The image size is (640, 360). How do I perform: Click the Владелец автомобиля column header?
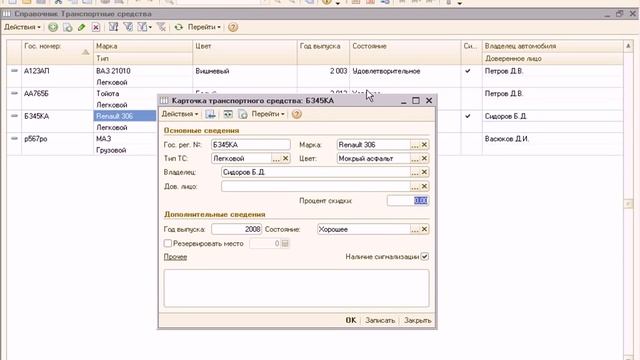pos(553,46)
